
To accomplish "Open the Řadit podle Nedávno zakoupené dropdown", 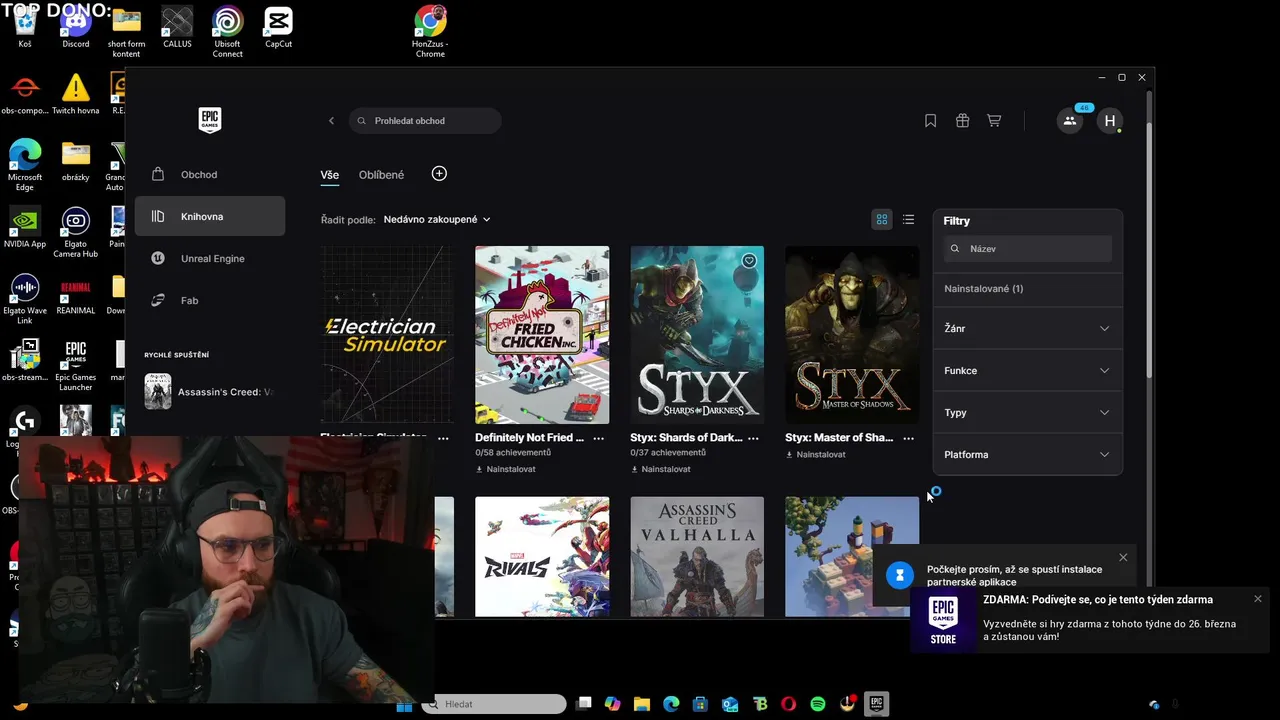I will click(x=437, y=219).
